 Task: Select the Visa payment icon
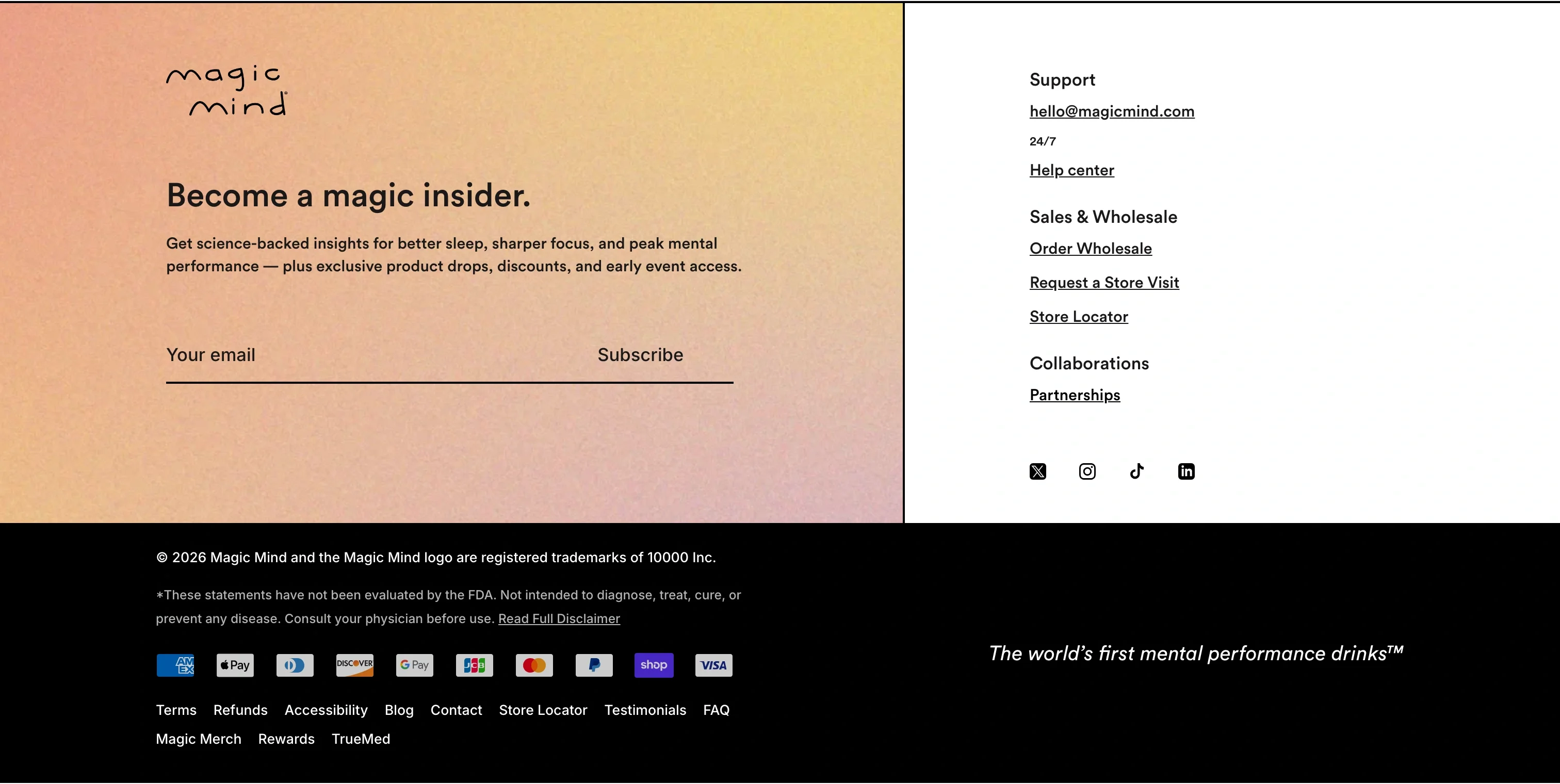point(713,665)
